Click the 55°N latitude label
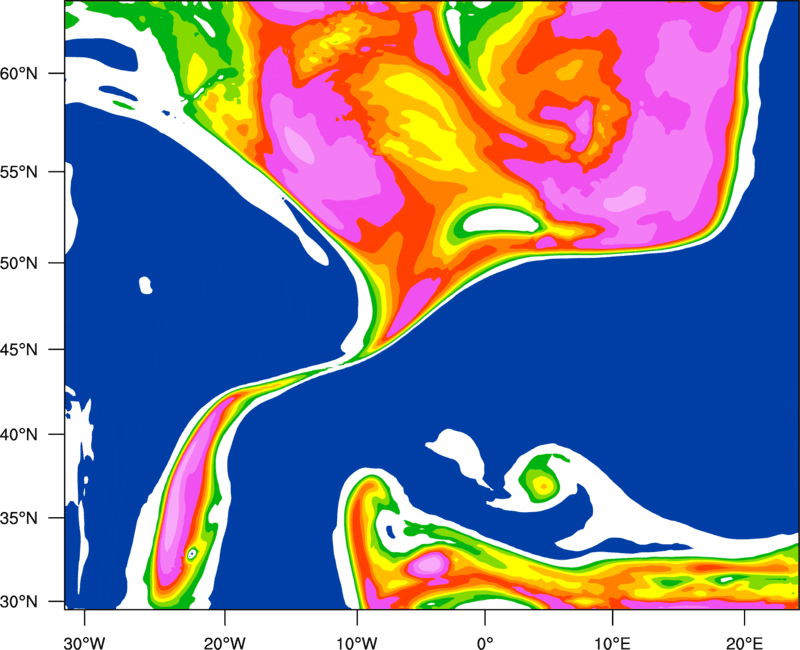This screenshot has width=800, height=650. [x=19, y=172]
